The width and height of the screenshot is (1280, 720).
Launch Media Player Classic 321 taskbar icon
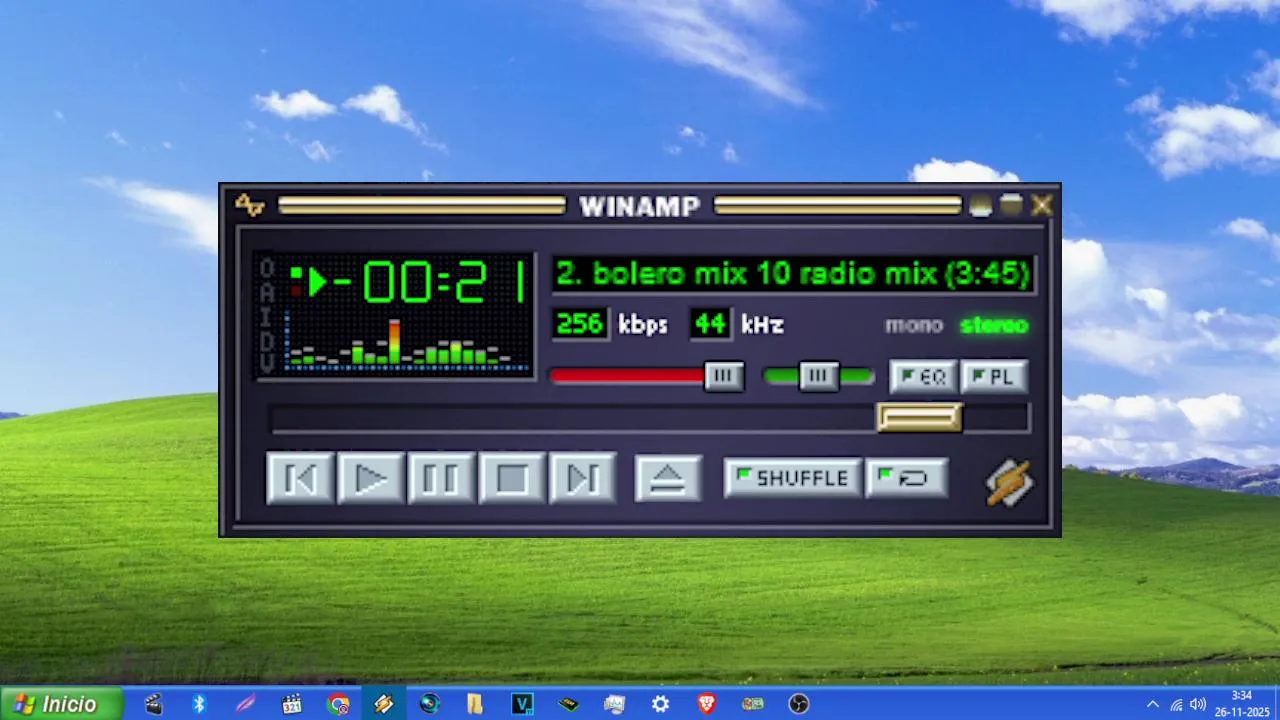[291, 704]
